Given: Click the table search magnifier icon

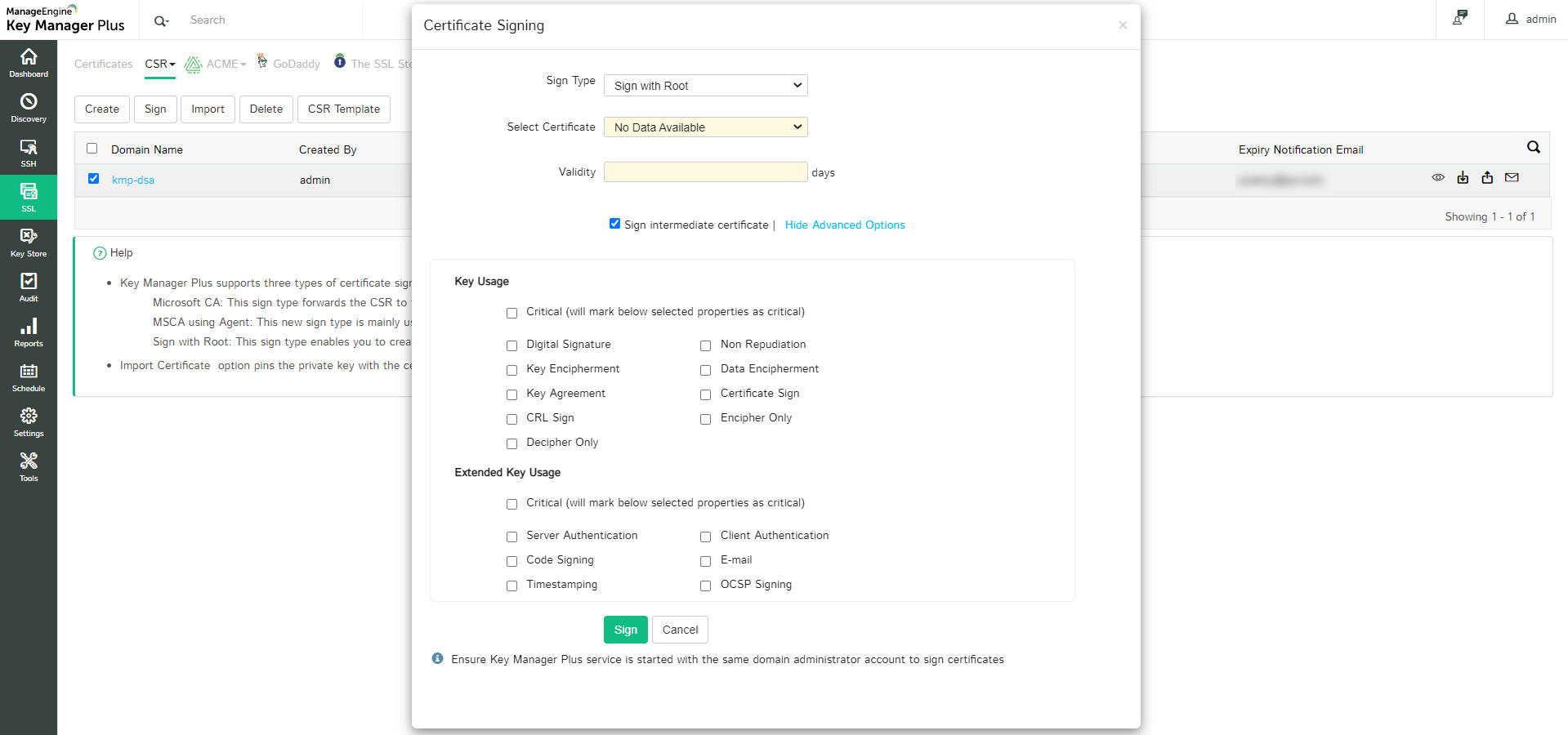Looking at the screenshot, I should (1533, 147).
